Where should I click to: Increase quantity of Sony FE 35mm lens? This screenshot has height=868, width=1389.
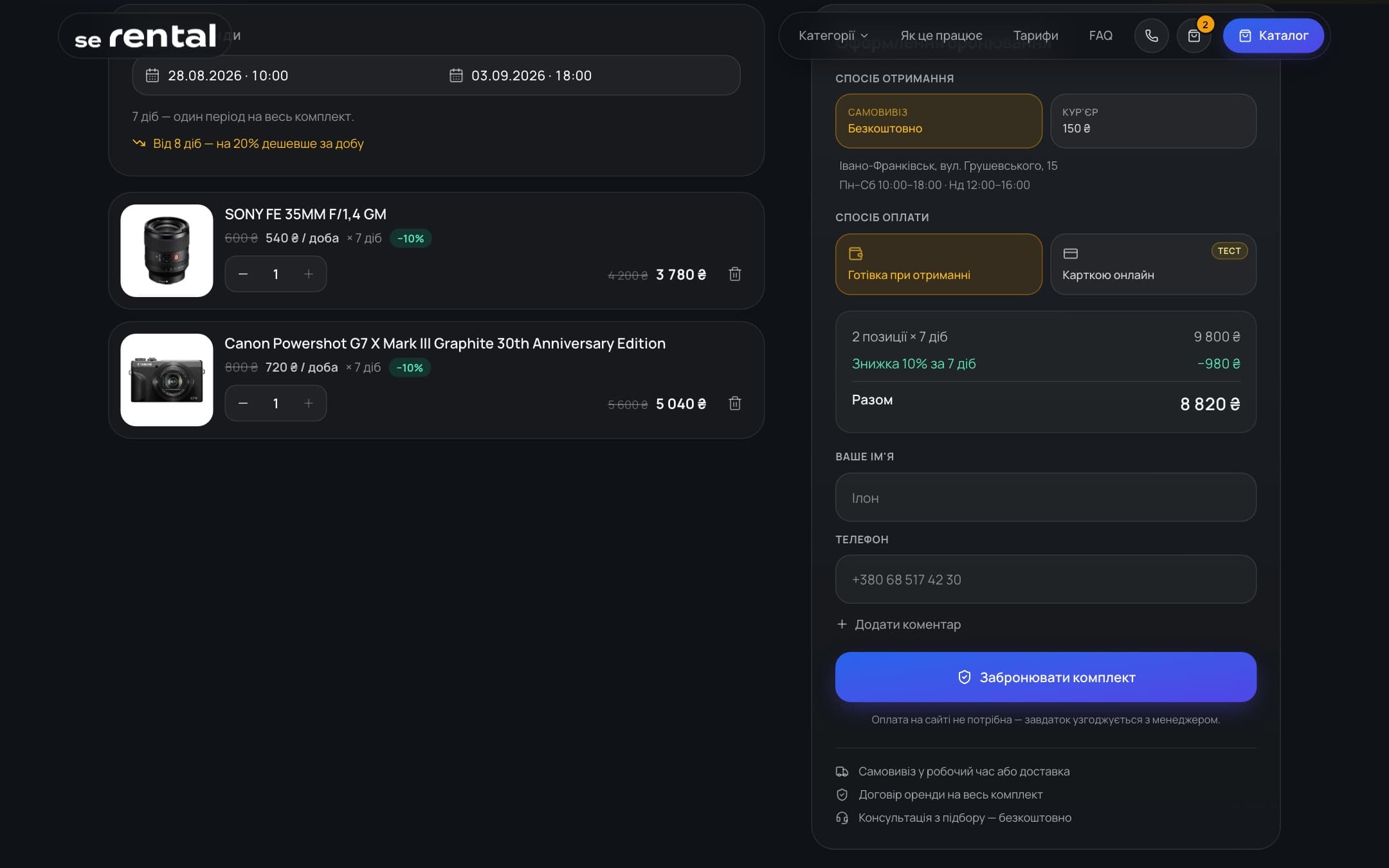point(309,275)
